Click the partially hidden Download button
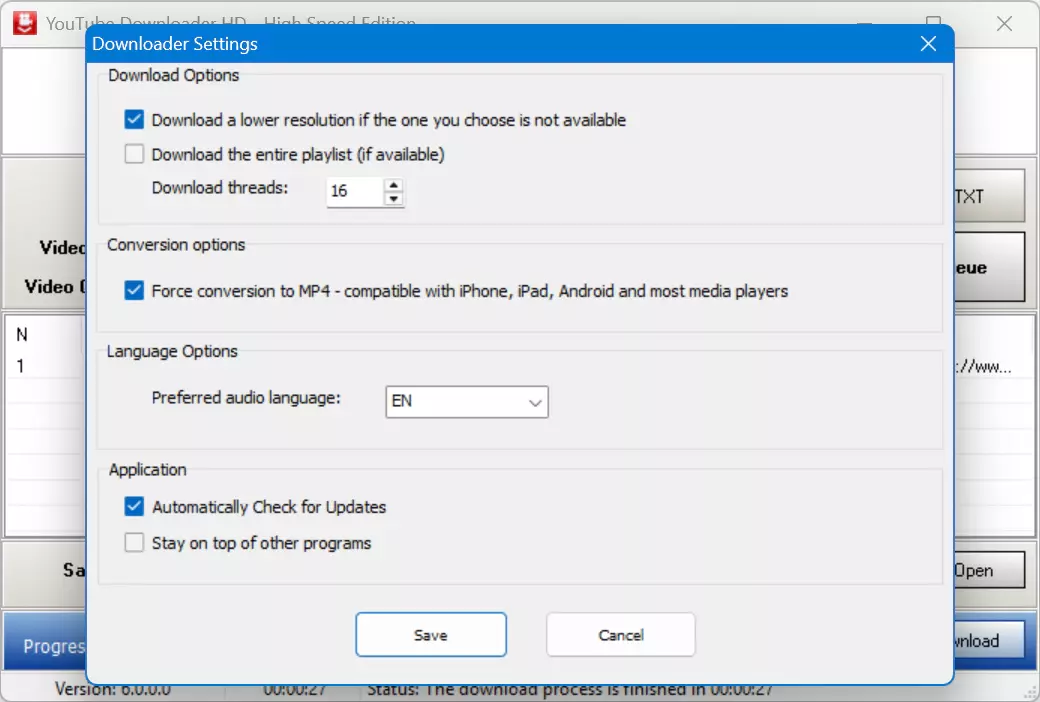The width and height of the screenshot is (1040, 702). 989,640
